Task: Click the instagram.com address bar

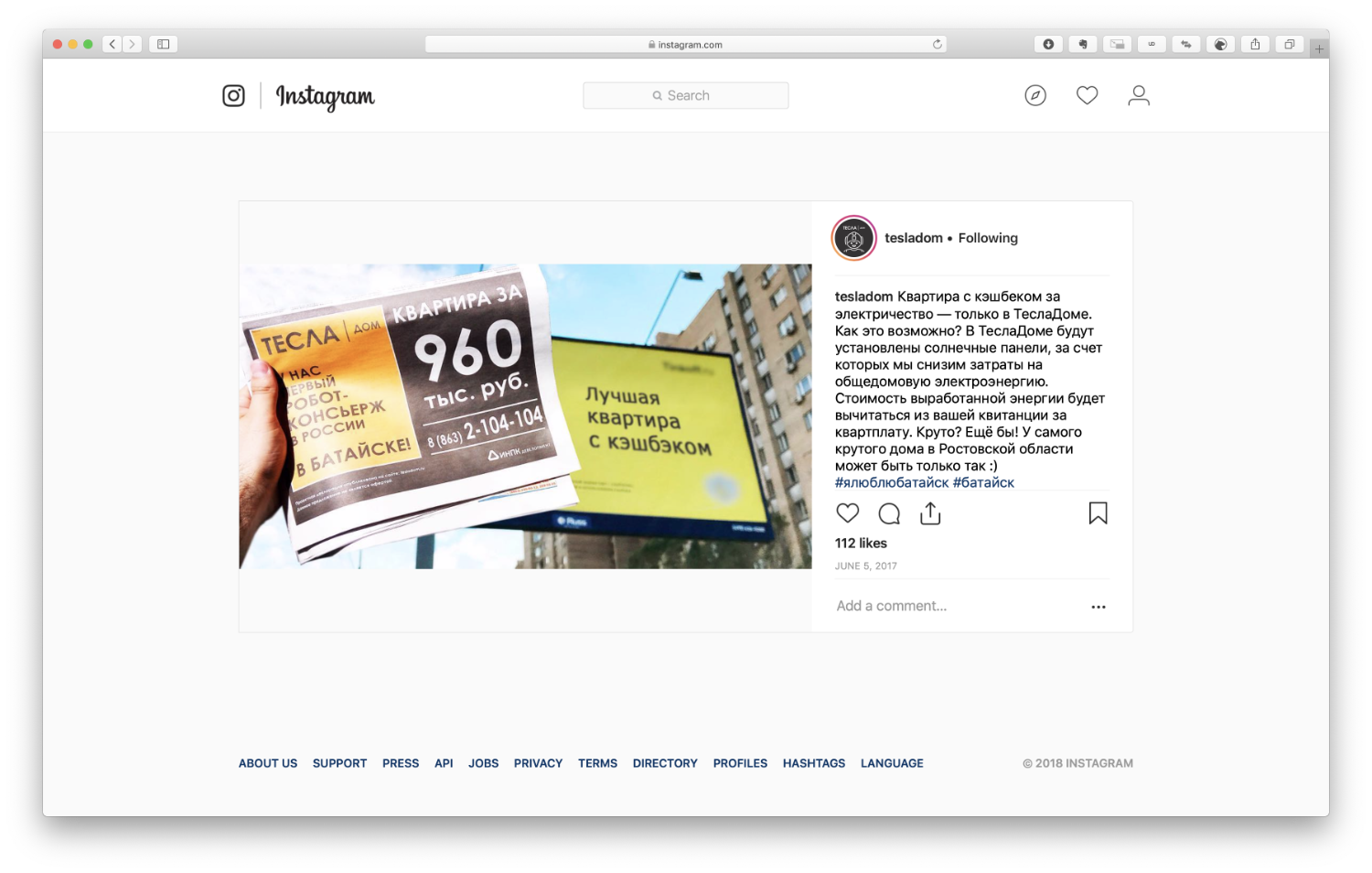Action: pyautogui.click(x=686, y=44)
